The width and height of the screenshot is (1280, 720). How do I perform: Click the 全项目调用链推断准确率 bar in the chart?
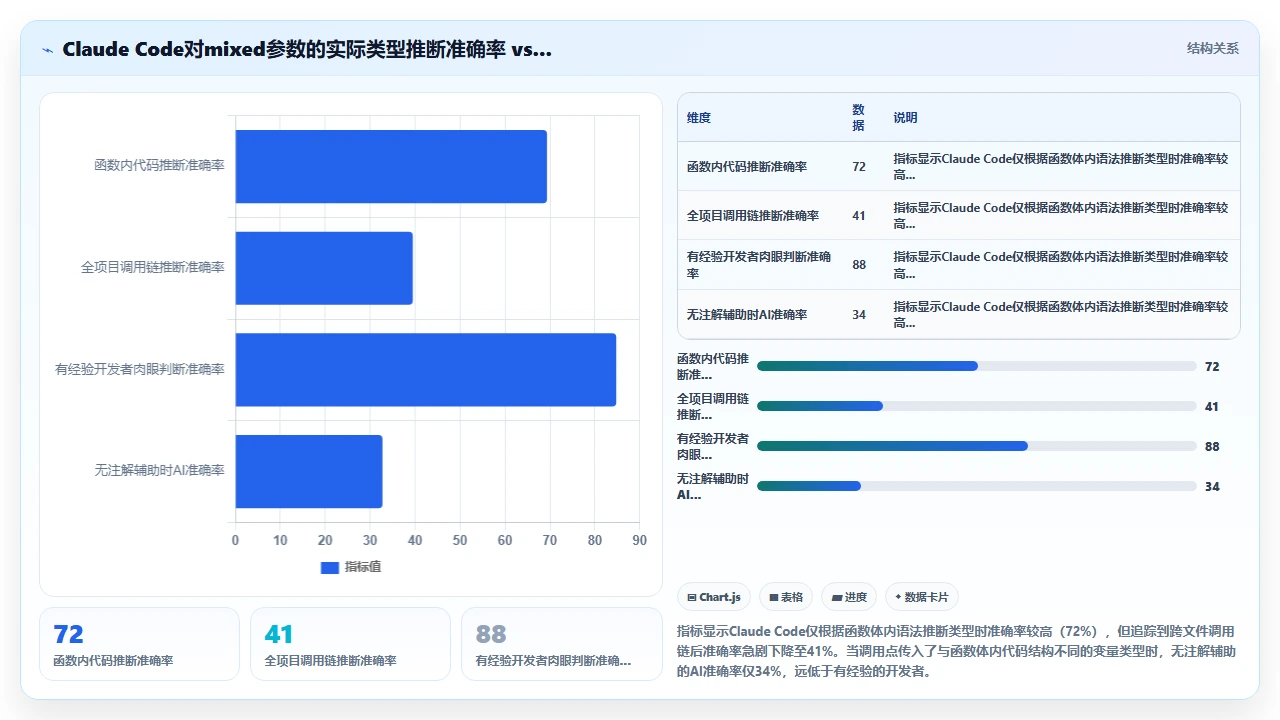(x=324, y=268)
